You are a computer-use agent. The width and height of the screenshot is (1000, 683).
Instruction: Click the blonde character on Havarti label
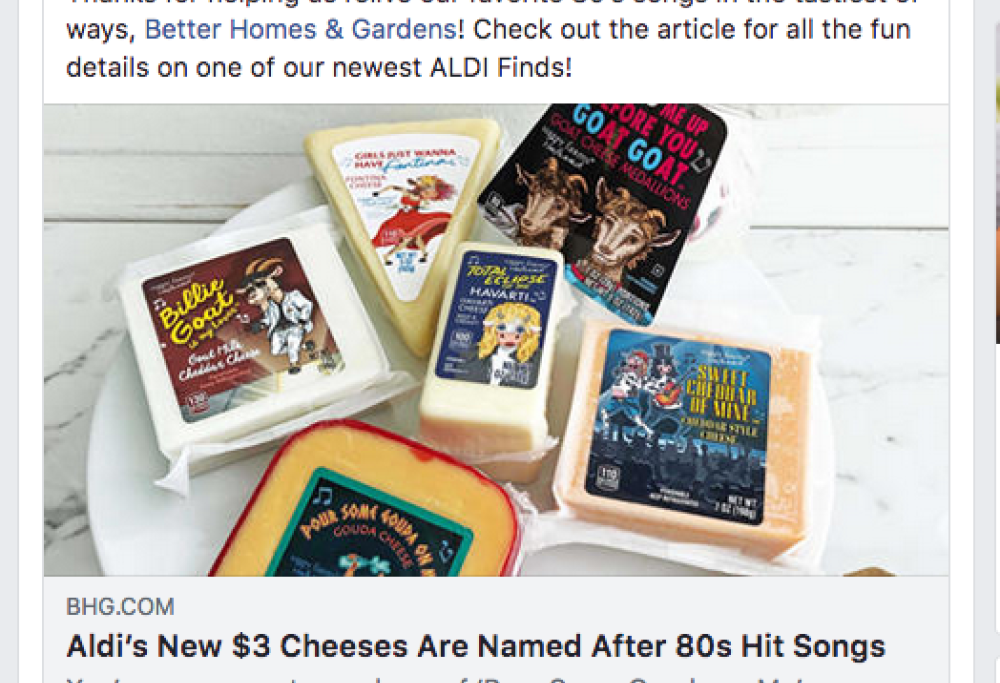(x=508, y=339)
